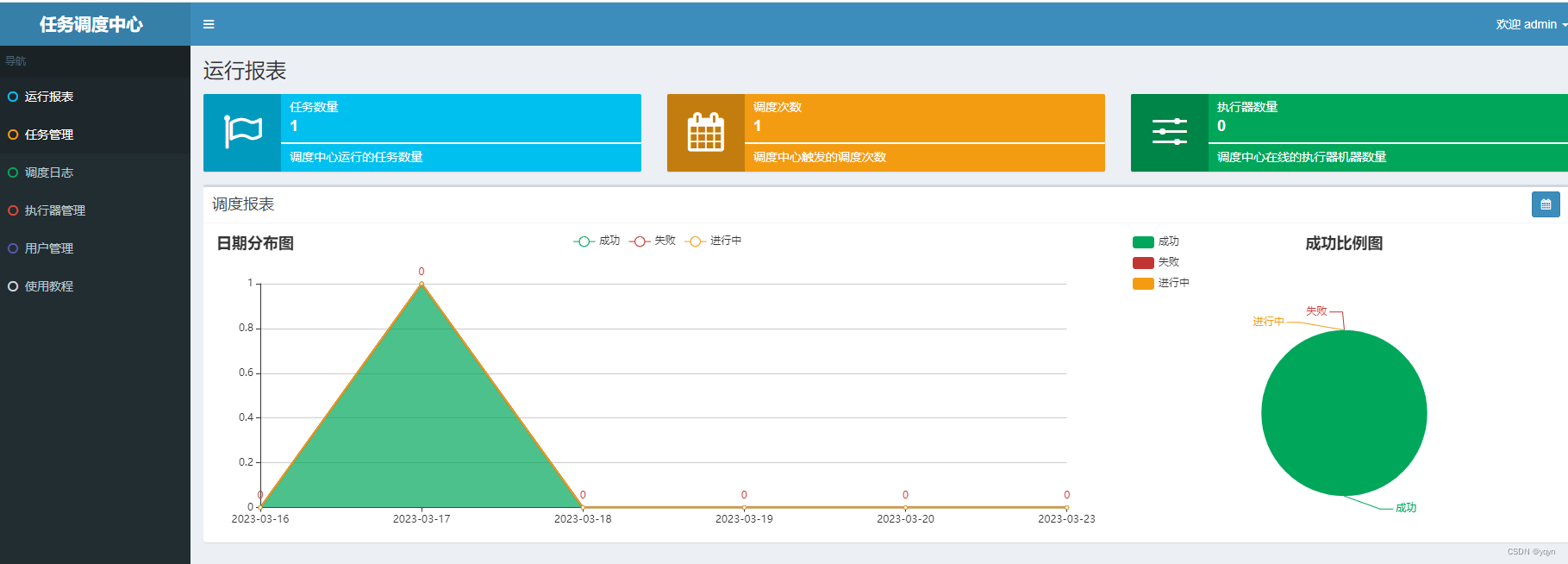This screenshot has width=1568, height=564.
Task: Toggle 成功 series in line chart legend
Action: (597, 241)
